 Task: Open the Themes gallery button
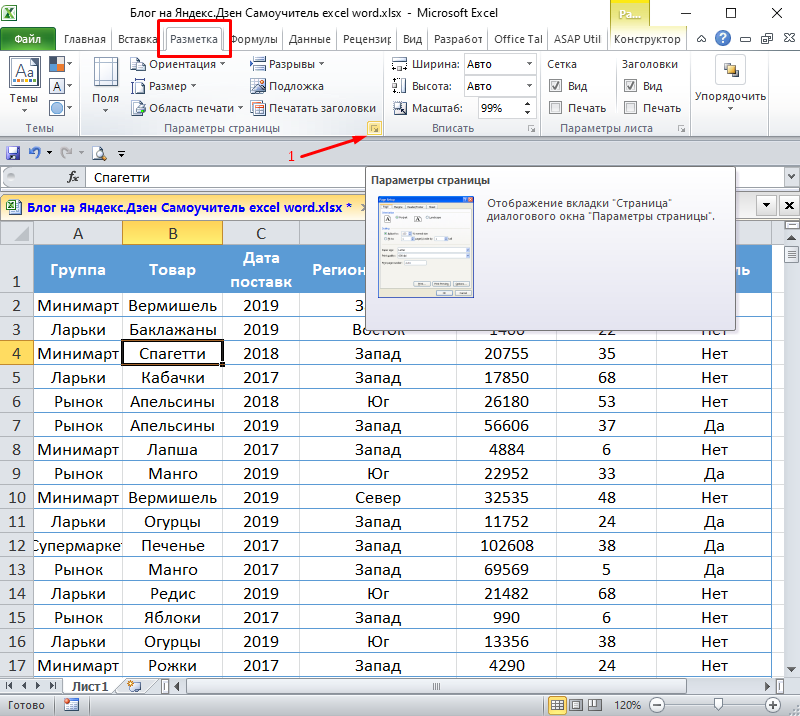click(24, 85)
